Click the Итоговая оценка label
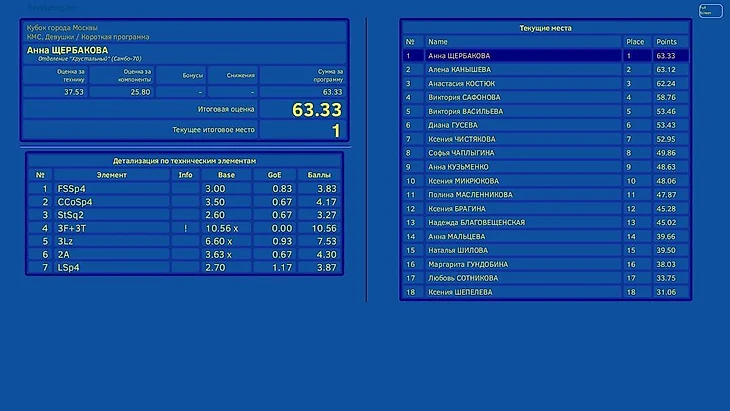 226,109
